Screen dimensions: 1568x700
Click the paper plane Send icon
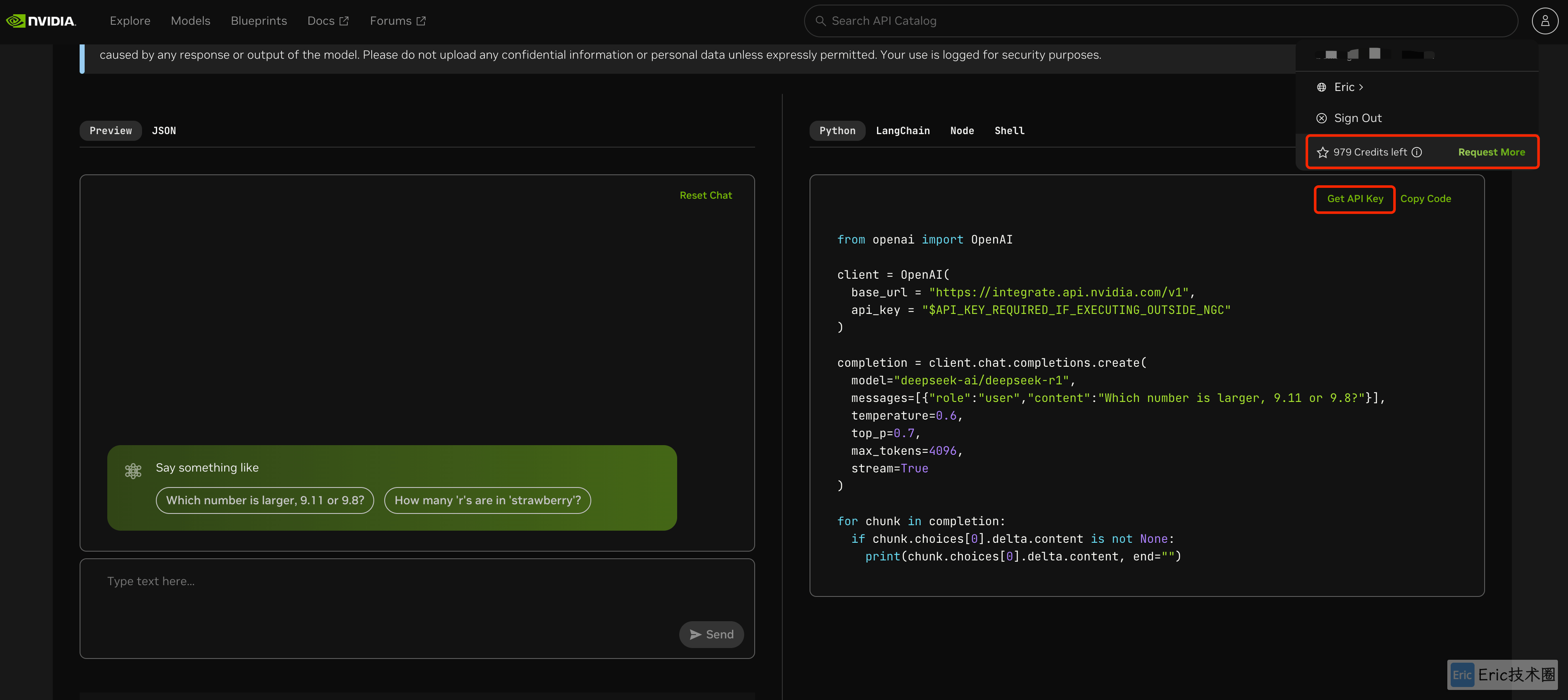[x=695, y=634]
